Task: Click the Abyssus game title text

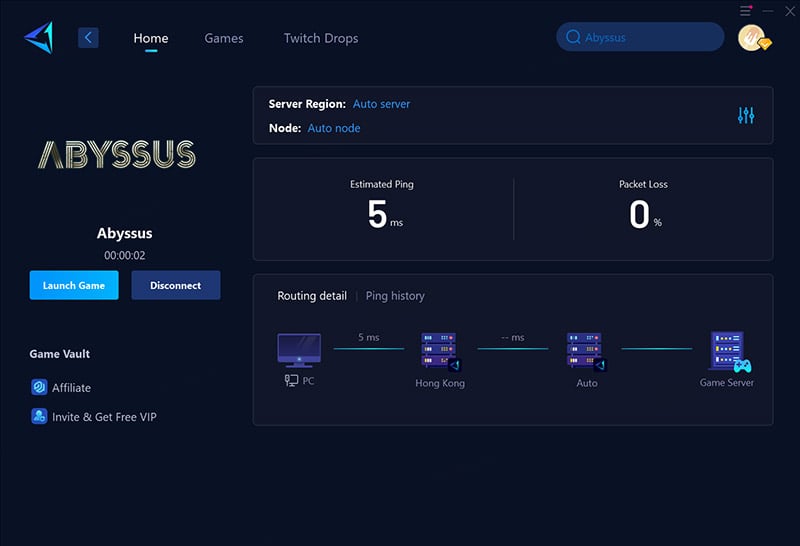Action: pyautogui.click(x=124, y=233)
